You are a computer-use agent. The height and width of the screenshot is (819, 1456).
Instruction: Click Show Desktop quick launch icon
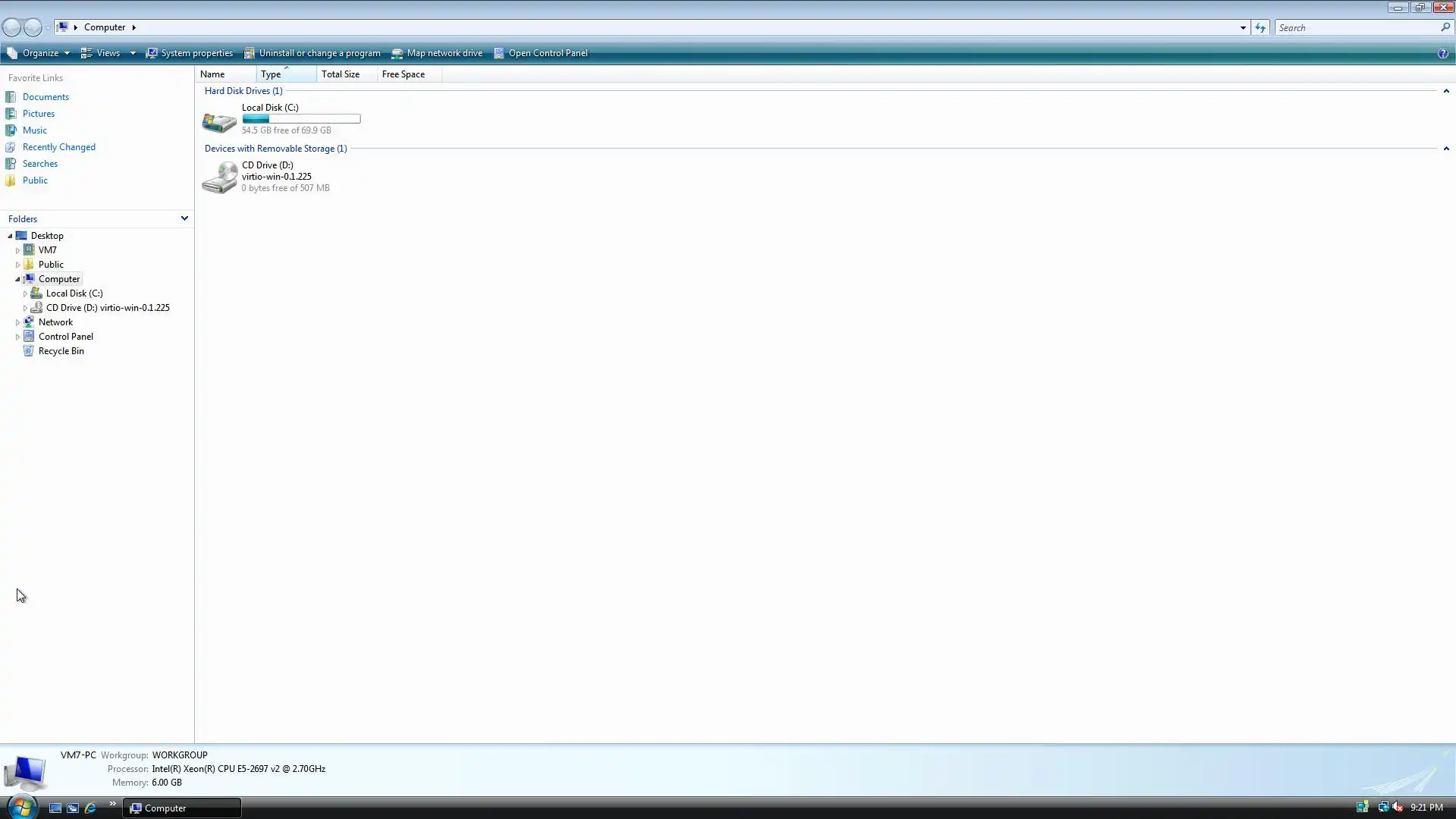coord(55,808)
